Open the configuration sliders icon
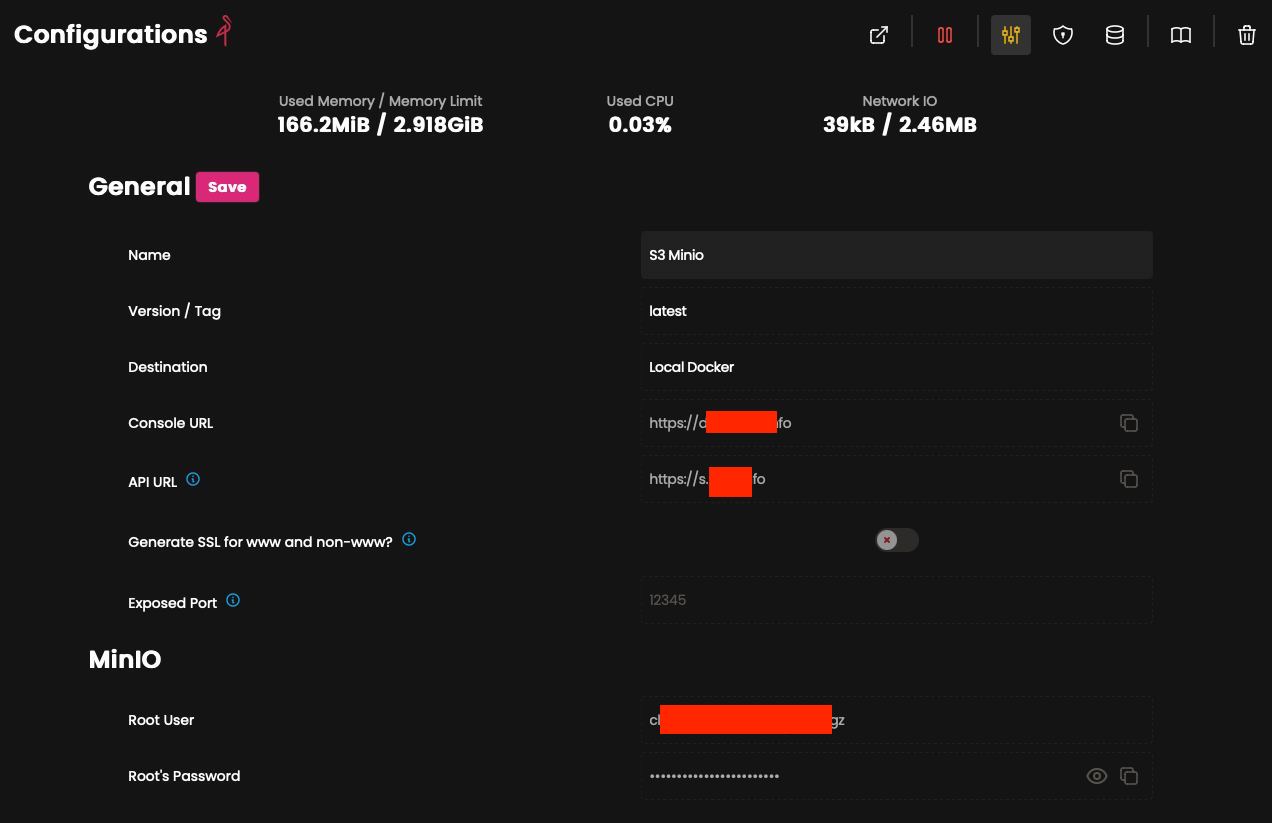 [1011, 35]
